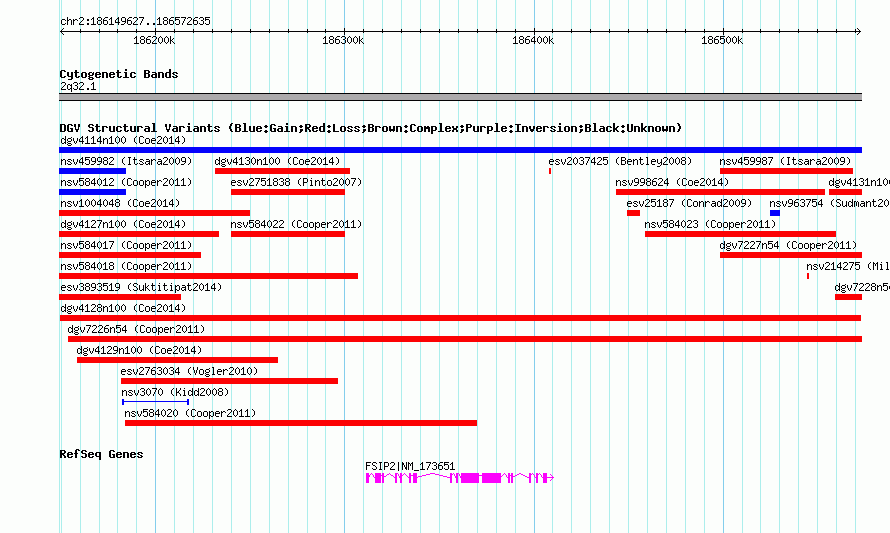Open the nsv584012 (Cooper2011) variant label
Viewport: 890px width, 533px height.
tap(126, 182)
